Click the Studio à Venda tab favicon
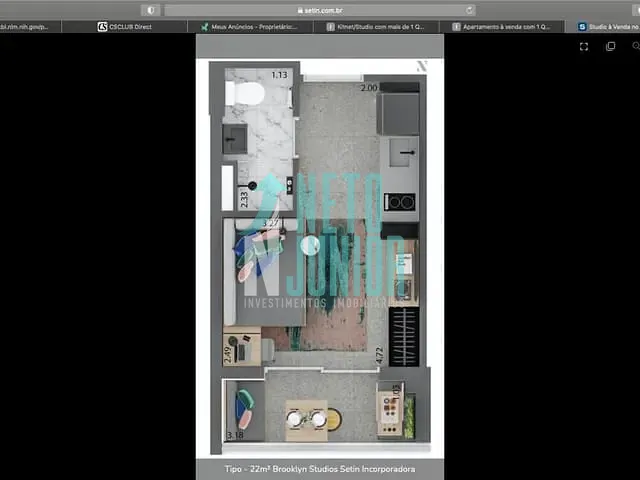640x480 pixels. click(582, 27)
